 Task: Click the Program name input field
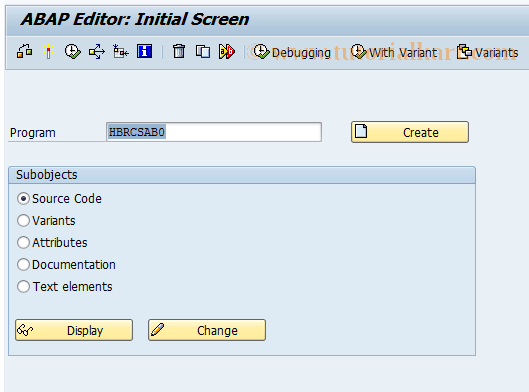tap(214, 132)
